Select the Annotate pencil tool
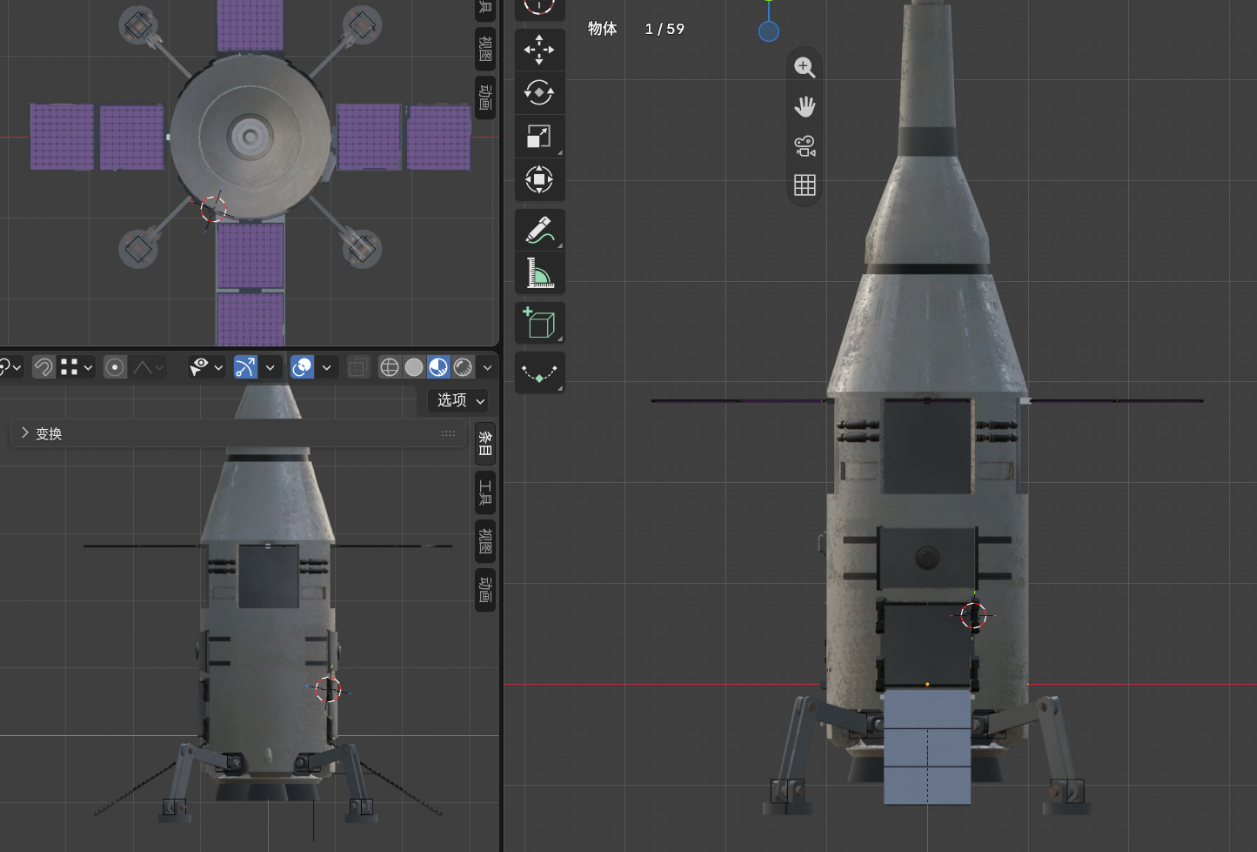The width and height of the screenshot is (1257, 852). tap(539, 230)
